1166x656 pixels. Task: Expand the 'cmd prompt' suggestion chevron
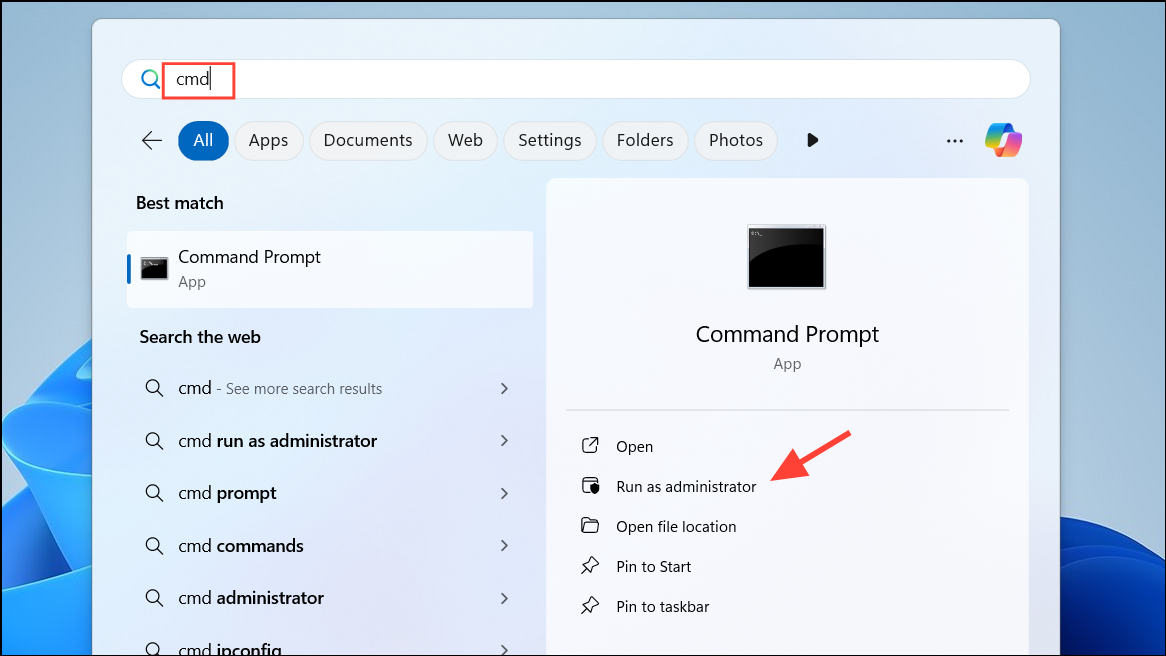click(504, 493)
